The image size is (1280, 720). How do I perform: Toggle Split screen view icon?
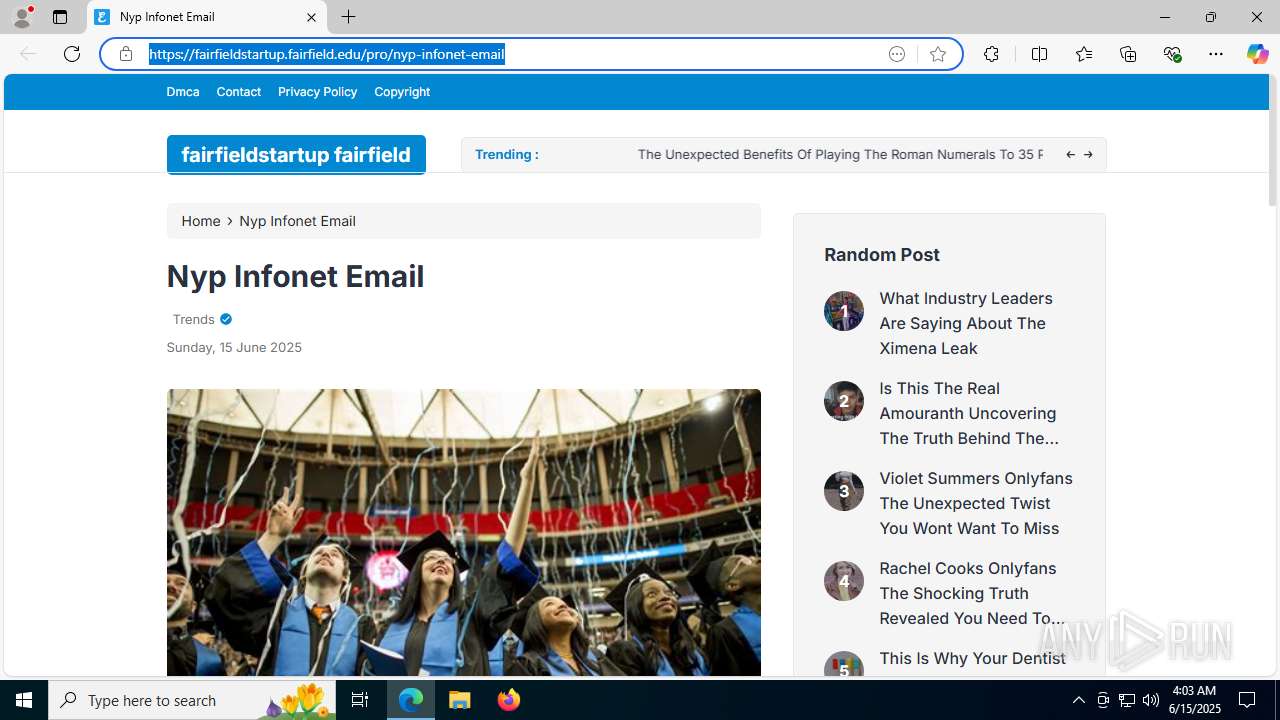1039,54
